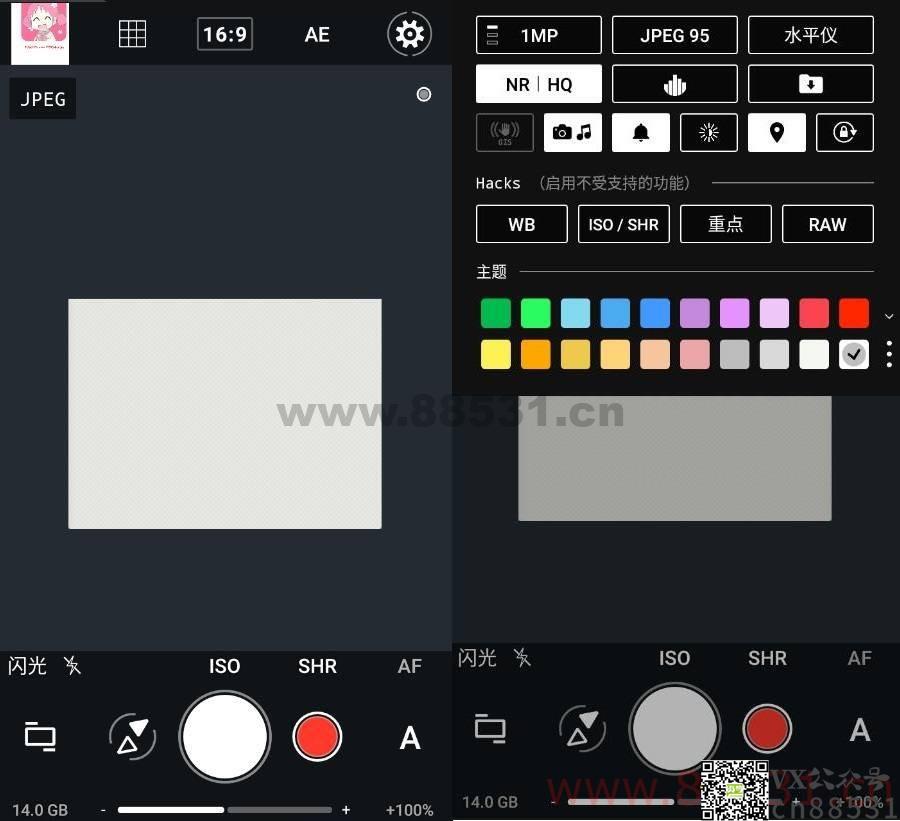900x821 pixels.
Task: Select the SHR tab in left panel
Action: click(x=317, y=666)
